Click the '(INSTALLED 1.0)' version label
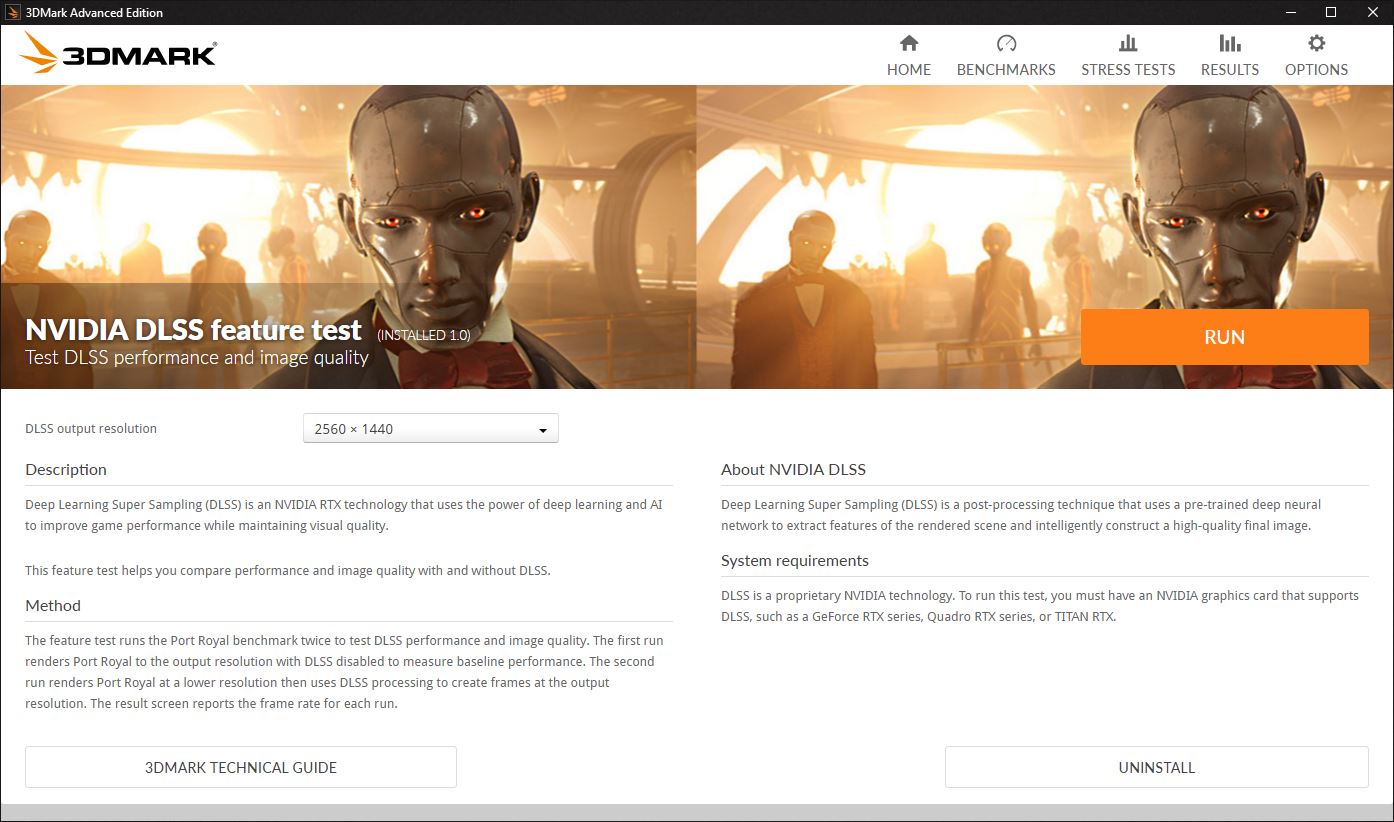The height and width of the screenshot is (822, 1394). [x=423, y=335]
